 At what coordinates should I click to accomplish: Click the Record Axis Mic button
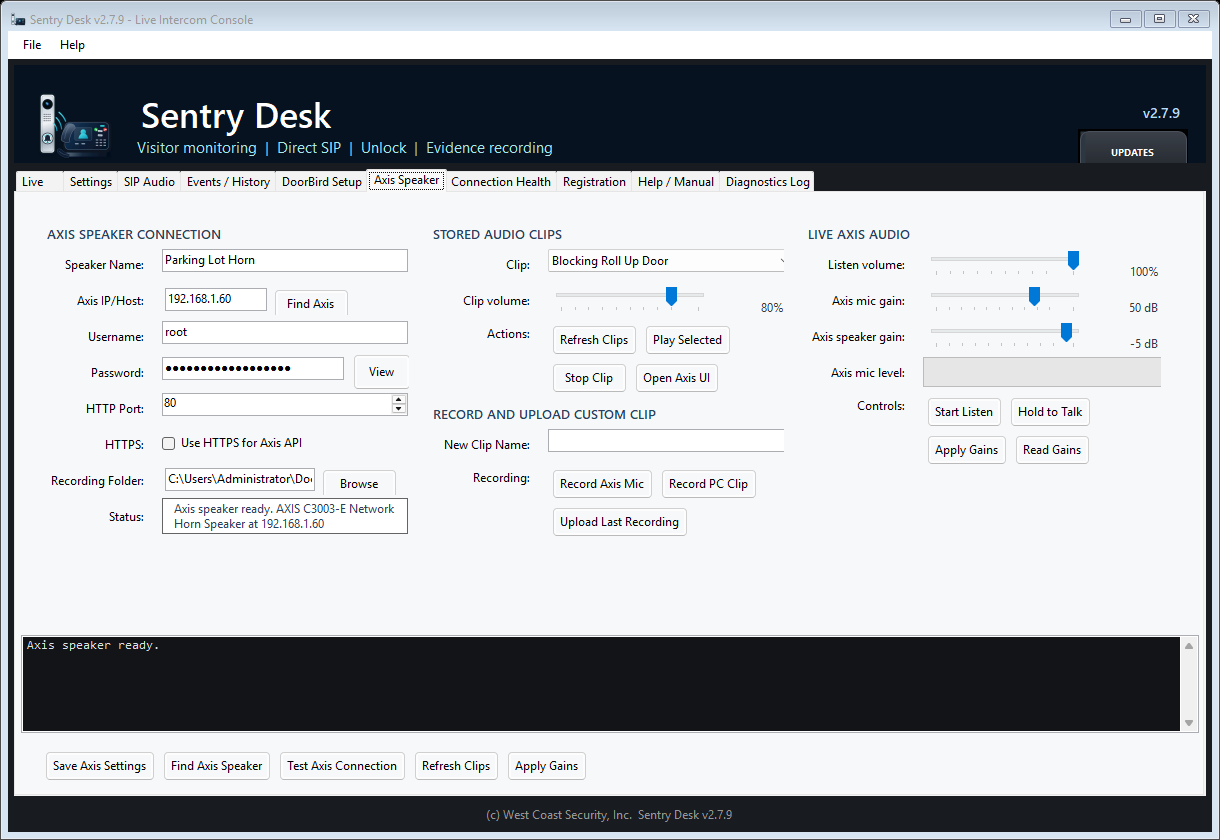coord(602,484)
